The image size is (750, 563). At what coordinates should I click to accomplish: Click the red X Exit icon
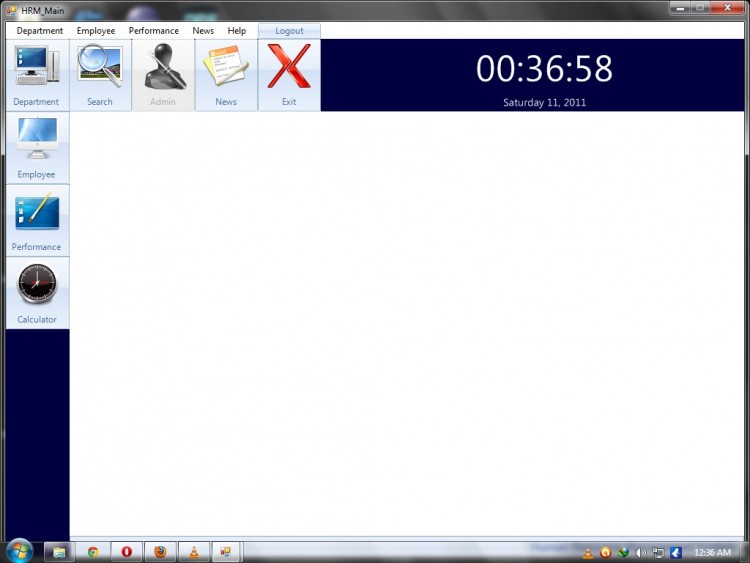pos(289,68)
